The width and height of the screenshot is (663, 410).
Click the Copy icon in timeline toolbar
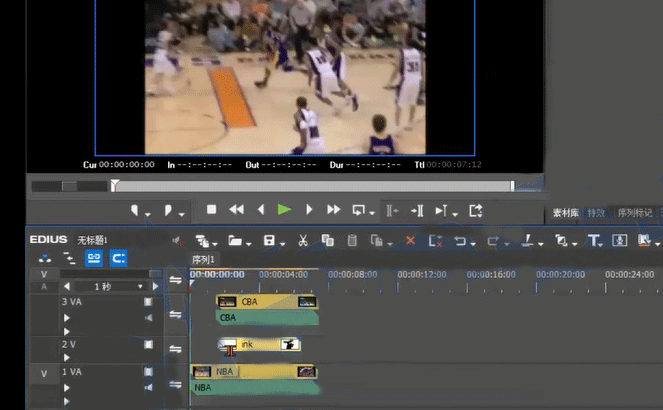tap(327, 241)
